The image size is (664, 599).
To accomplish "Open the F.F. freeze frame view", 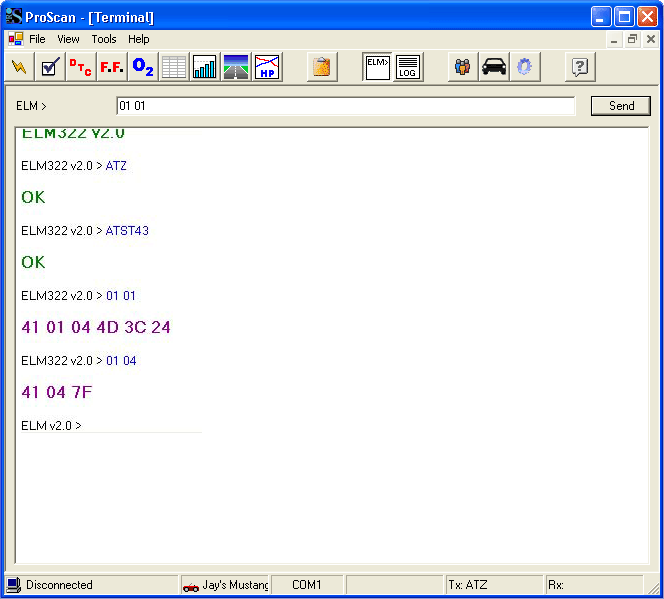I will point(112,66).
